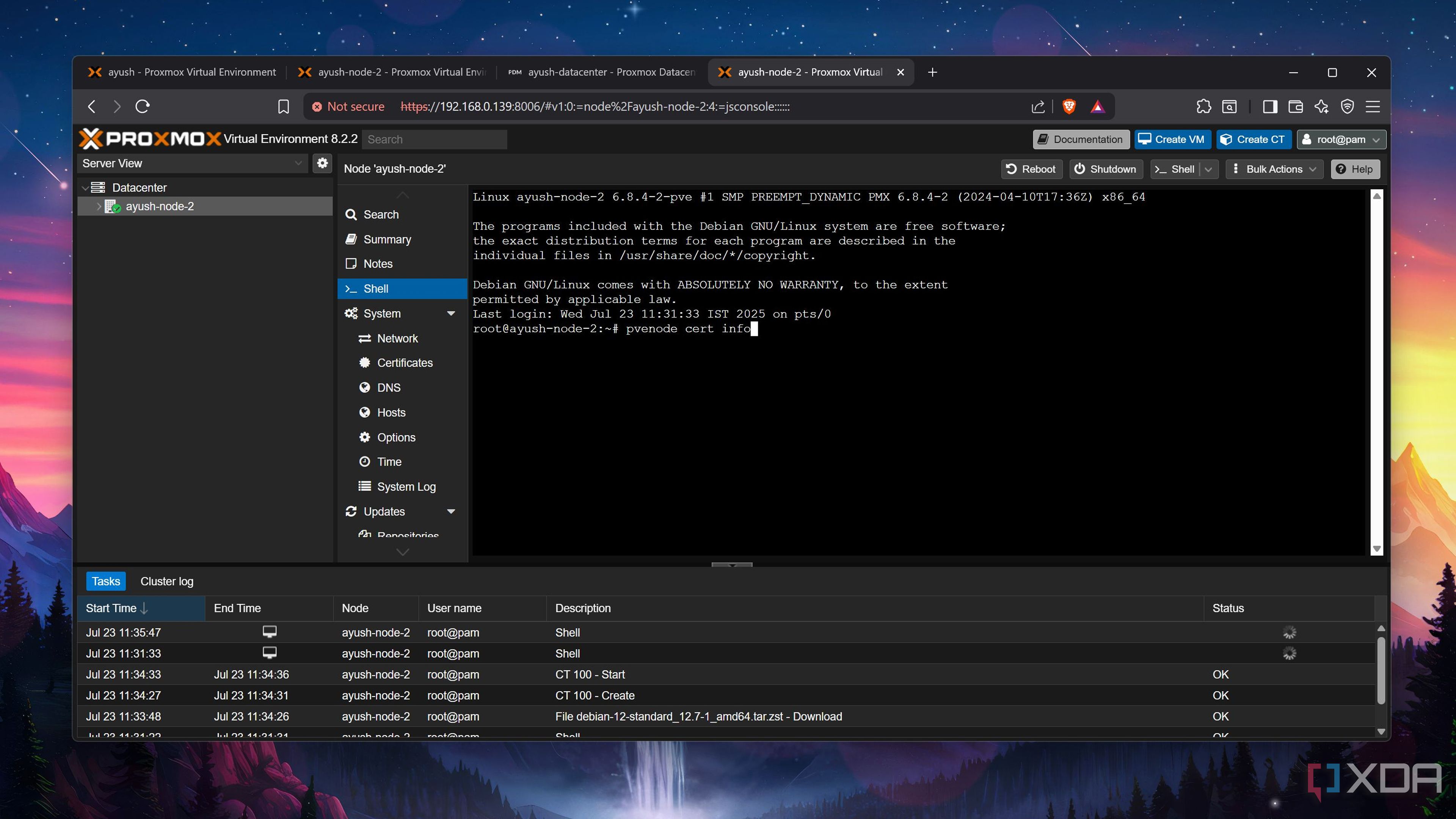Click the Shutdown button
The image size is (1456, 819).
pyautogui.click(x=1106, y=169)
